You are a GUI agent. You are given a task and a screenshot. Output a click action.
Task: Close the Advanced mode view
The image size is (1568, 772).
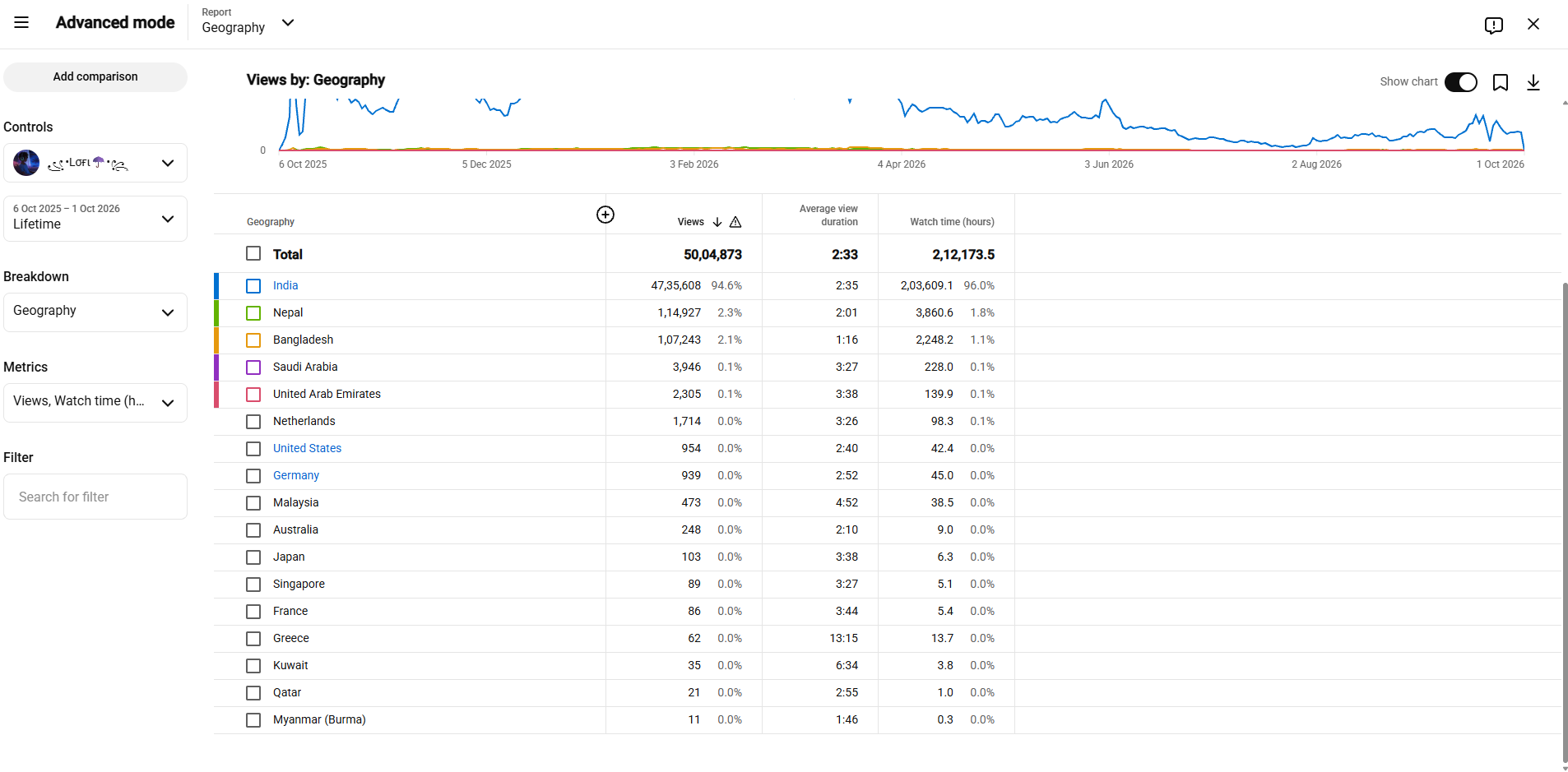point(1533,24)
